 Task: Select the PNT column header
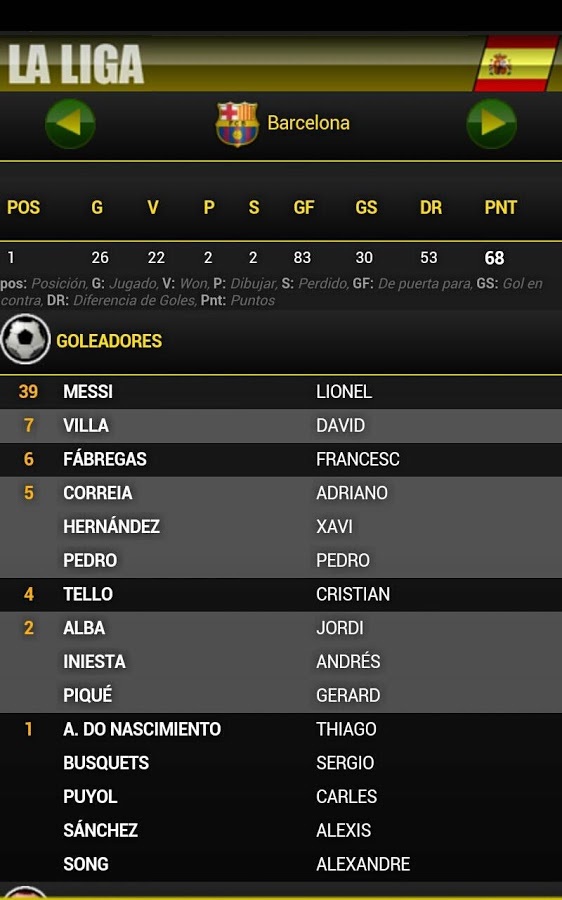pyautogui.click(x=501, y=207)
